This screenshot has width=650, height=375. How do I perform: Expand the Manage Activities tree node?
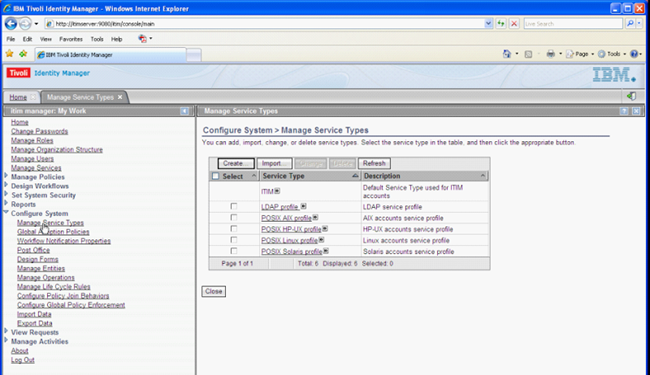pyautogui.click(x=6, y=340)
